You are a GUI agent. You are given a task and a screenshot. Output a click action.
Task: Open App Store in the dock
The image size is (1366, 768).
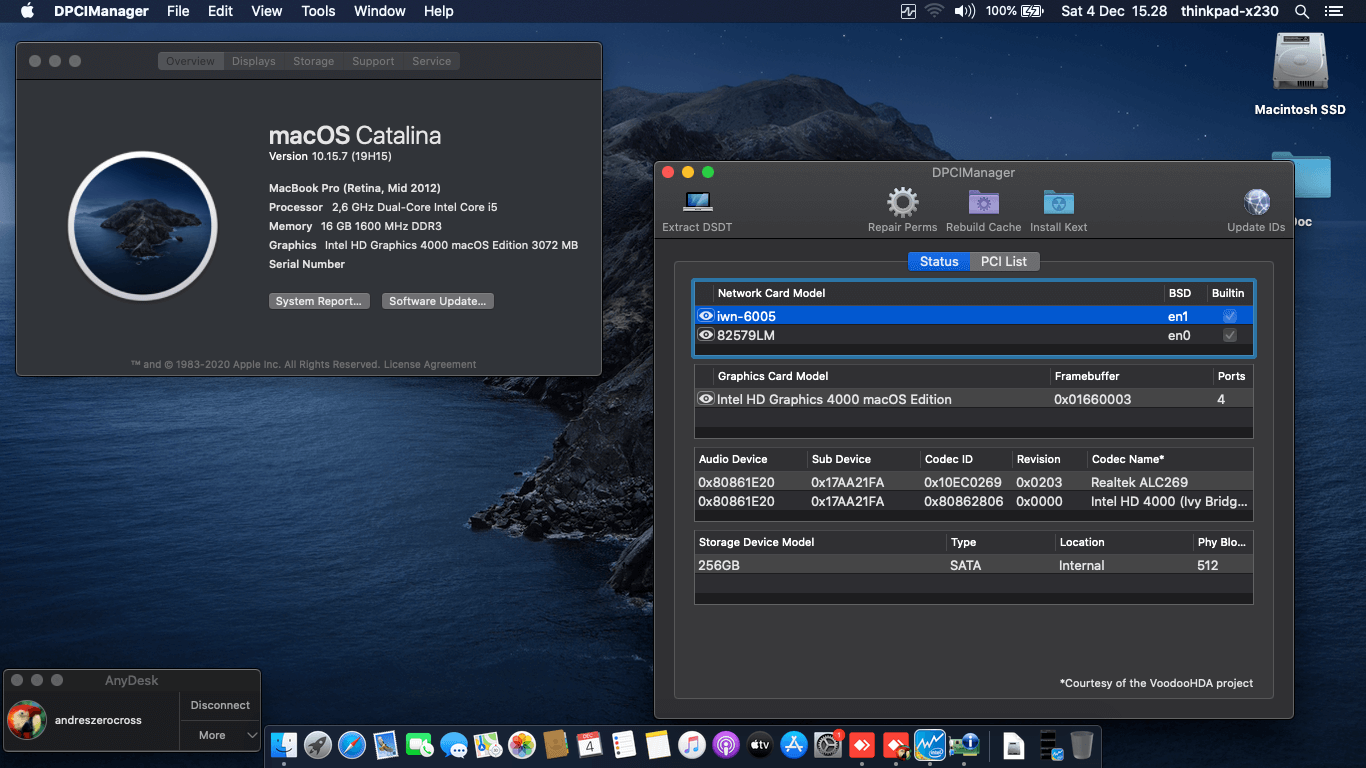793,744
